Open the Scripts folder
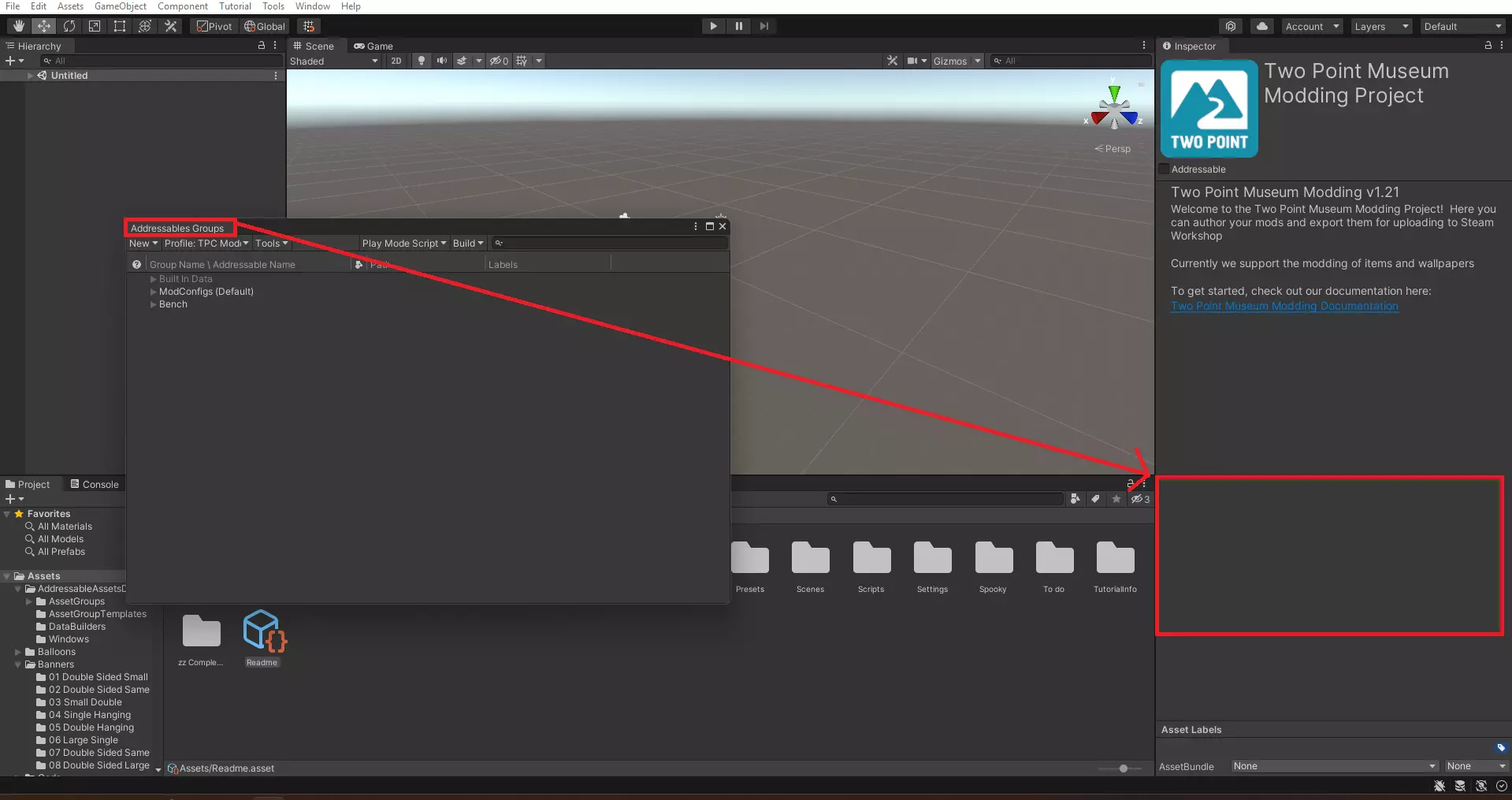 point(871,567)
